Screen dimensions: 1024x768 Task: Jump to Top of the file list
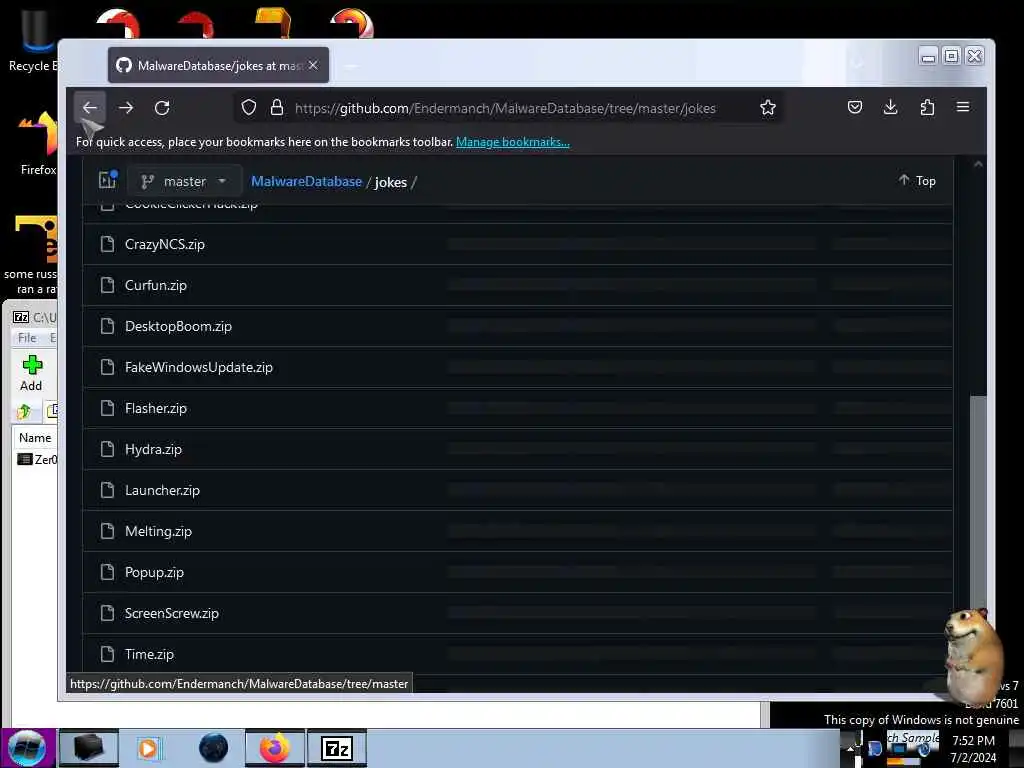917,180
